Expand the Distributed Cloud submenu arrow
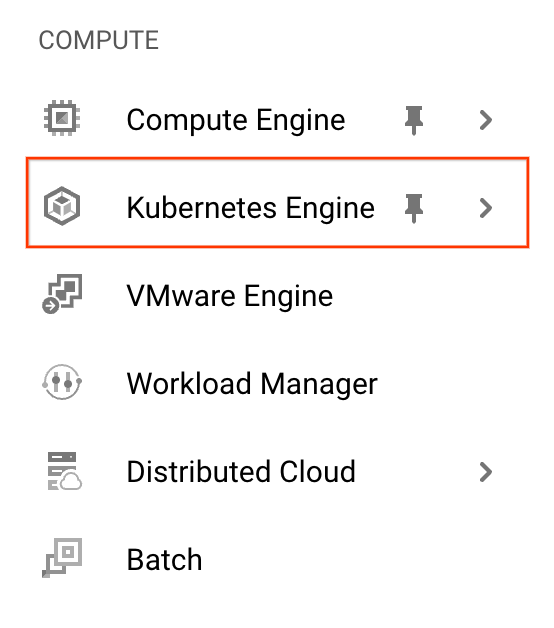 click(486, 472)
